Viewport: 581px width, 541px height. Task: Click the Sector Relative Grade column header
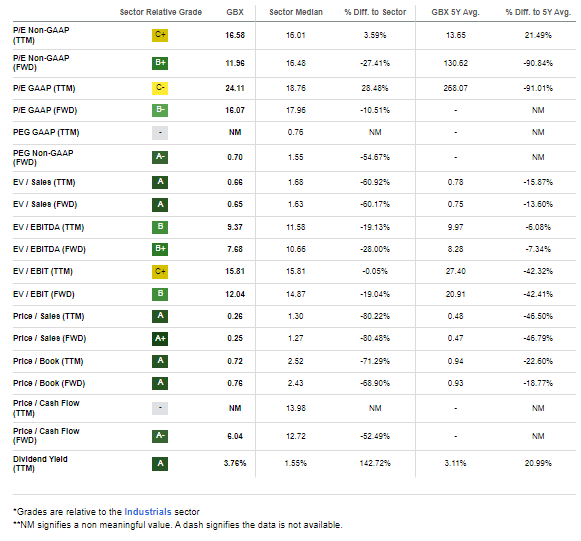[161, 12]
